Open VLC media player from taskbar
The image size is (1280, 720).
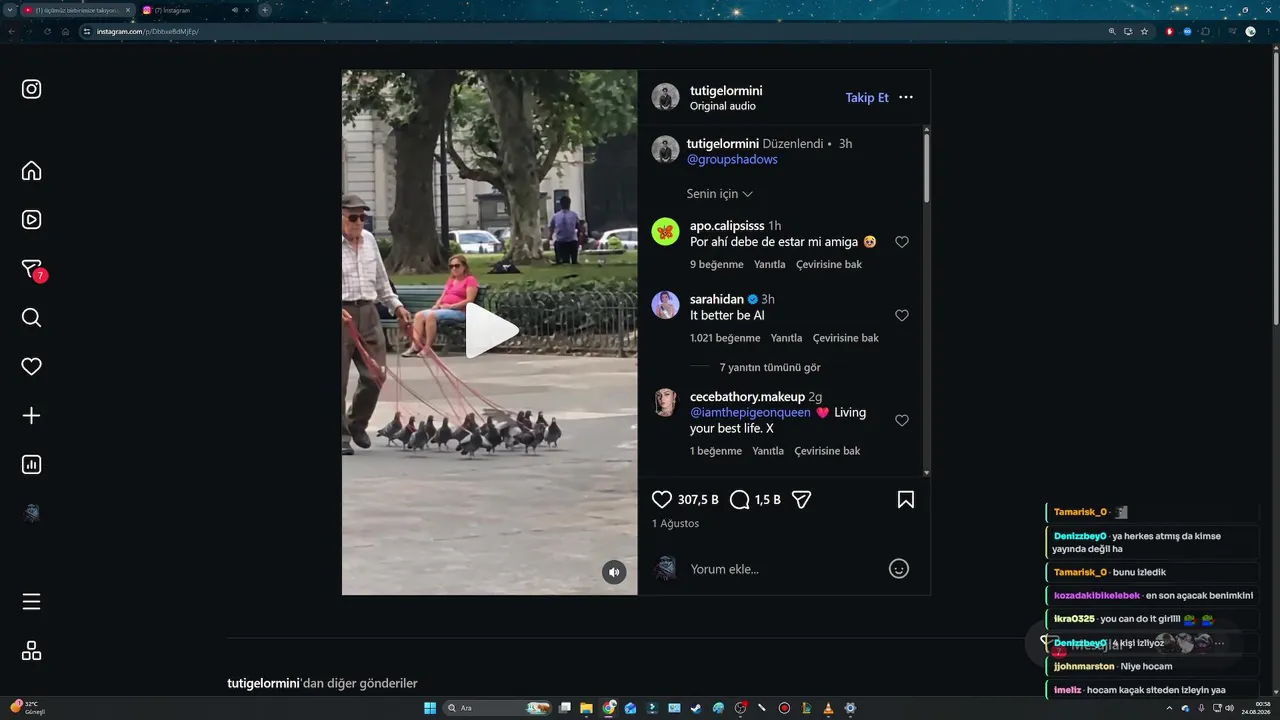[x=828, y=708]
